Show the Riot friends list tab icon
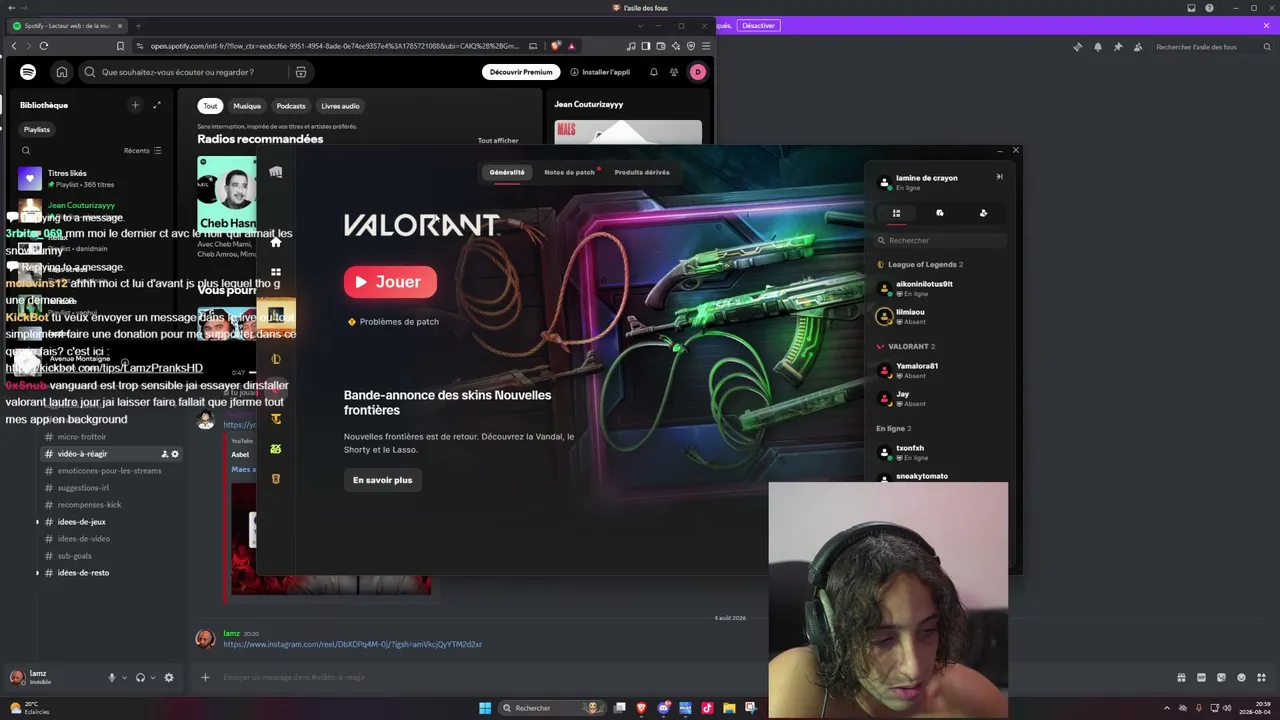The image size is (1280, 720). click(896, 213)
